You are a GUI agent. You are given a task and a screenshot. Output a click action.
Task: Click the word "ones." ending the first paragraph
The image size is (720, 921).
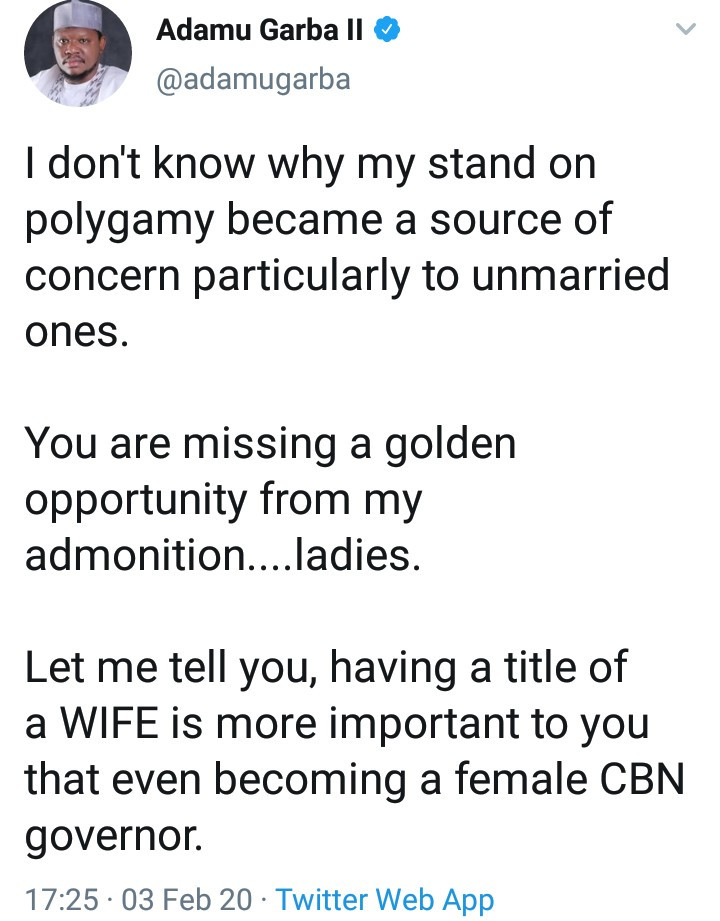click(76, 332)
